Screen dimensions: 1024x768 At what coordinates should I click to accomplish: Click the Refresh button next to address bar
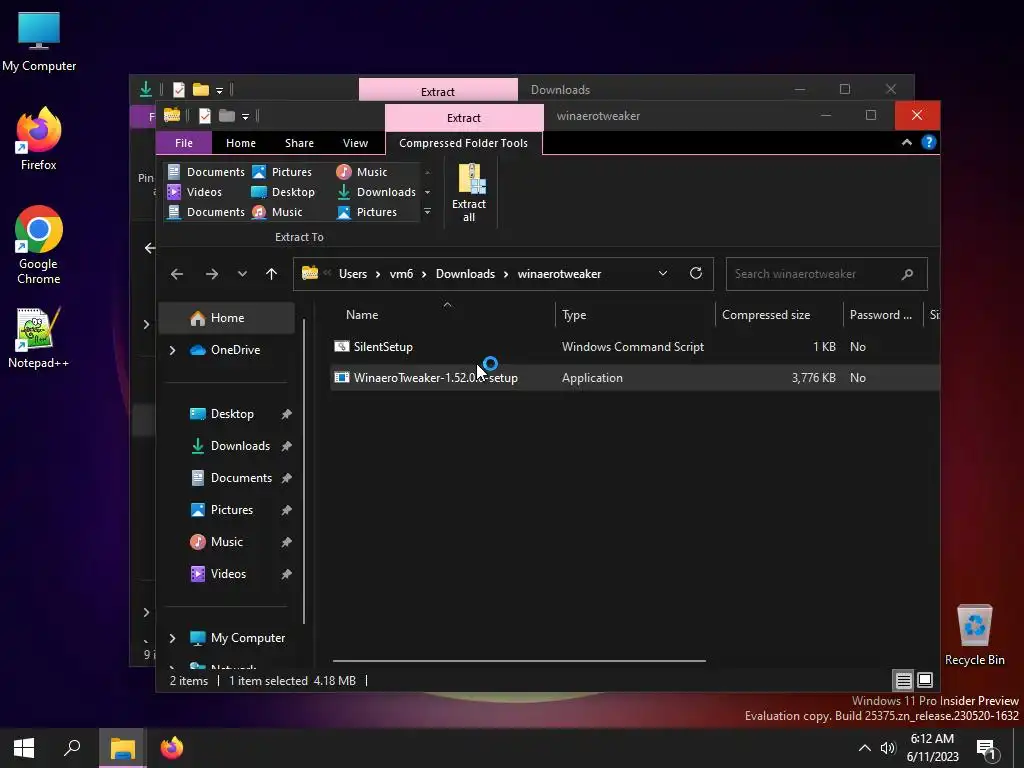696,274
